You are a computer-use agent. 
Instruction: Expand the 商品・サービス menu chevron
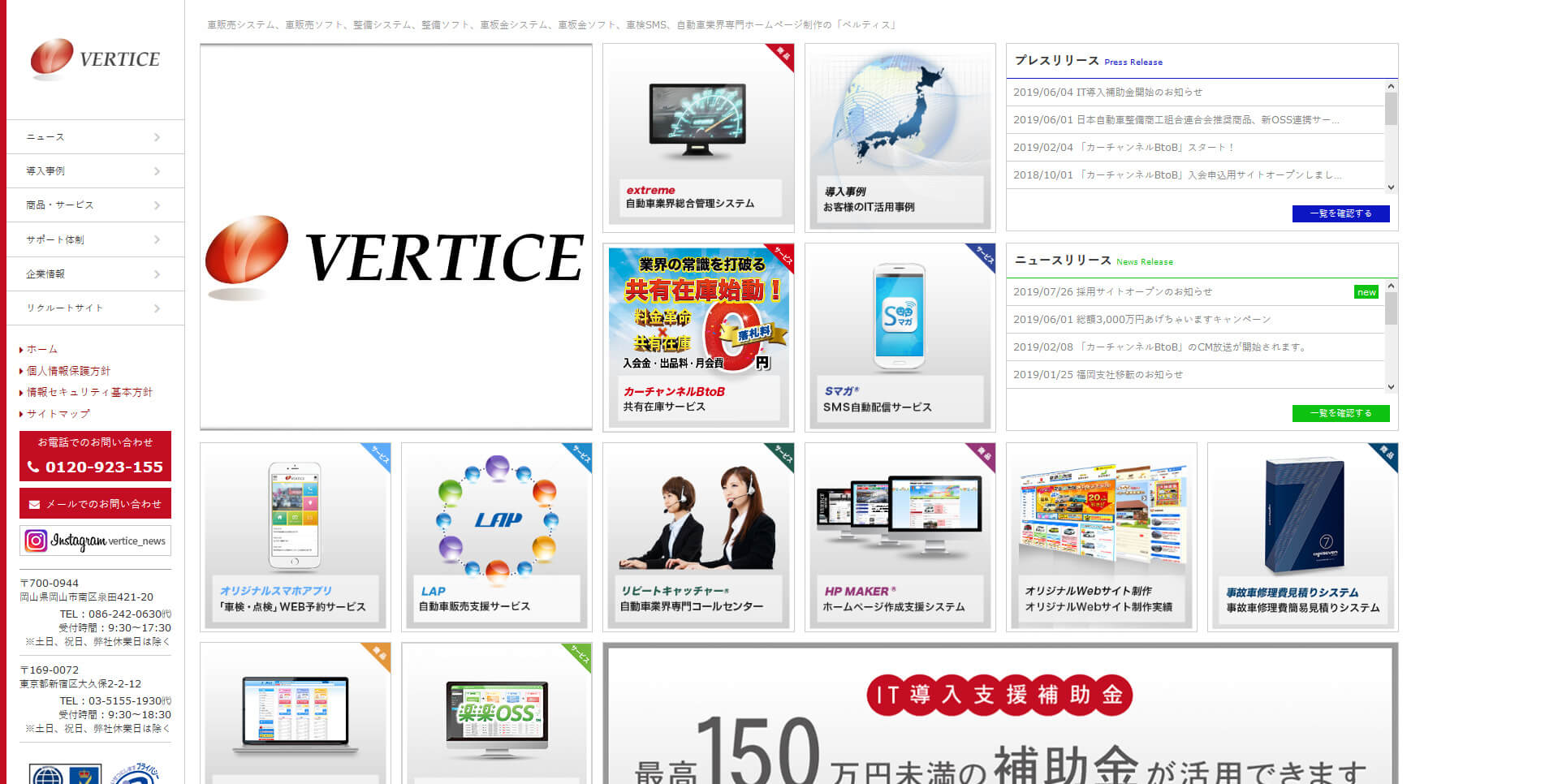tap(157, 205)
